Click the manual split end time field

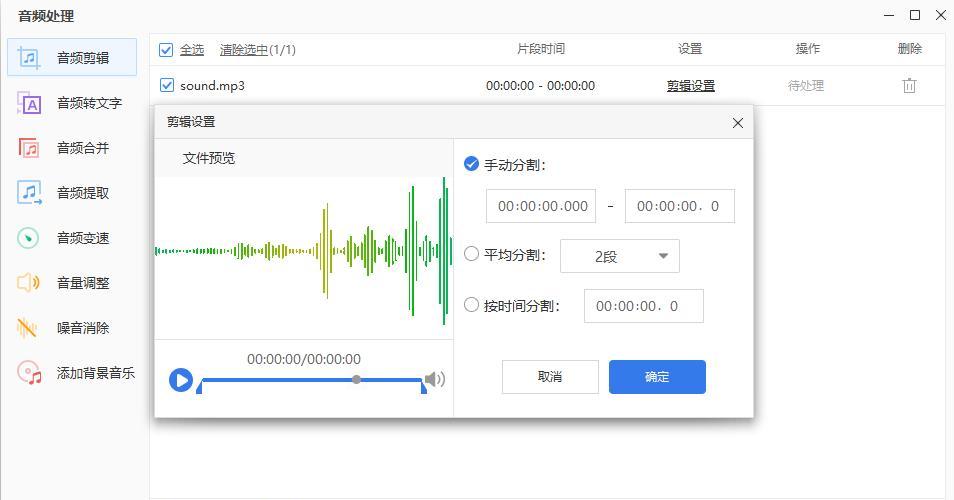tap(680, 206)
